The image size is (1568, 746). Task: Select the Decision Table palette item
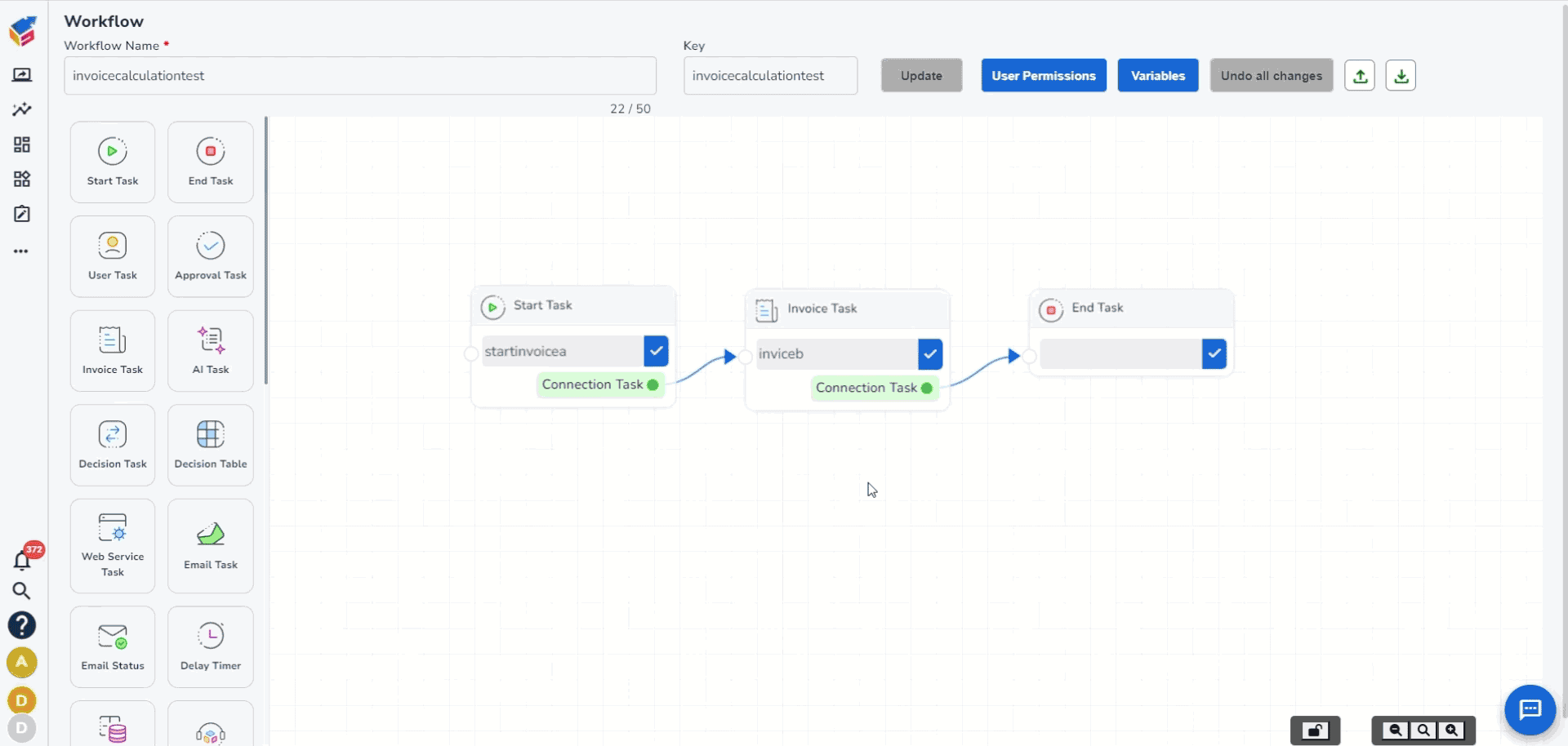pos(211,445)
